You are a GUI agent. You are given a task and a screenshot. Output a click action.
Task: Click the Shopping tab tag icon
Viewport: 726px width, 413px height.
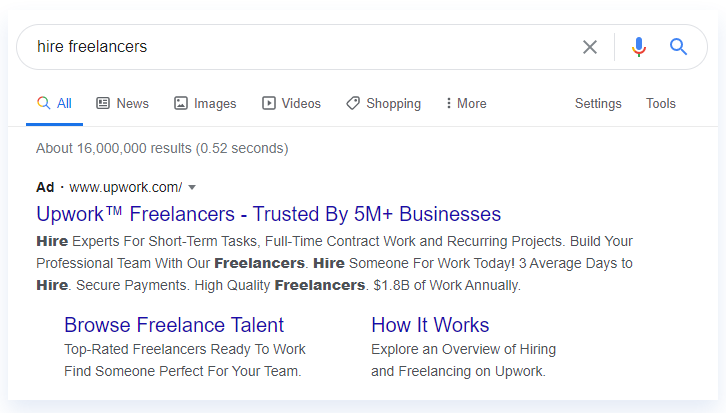pos(353,103)
